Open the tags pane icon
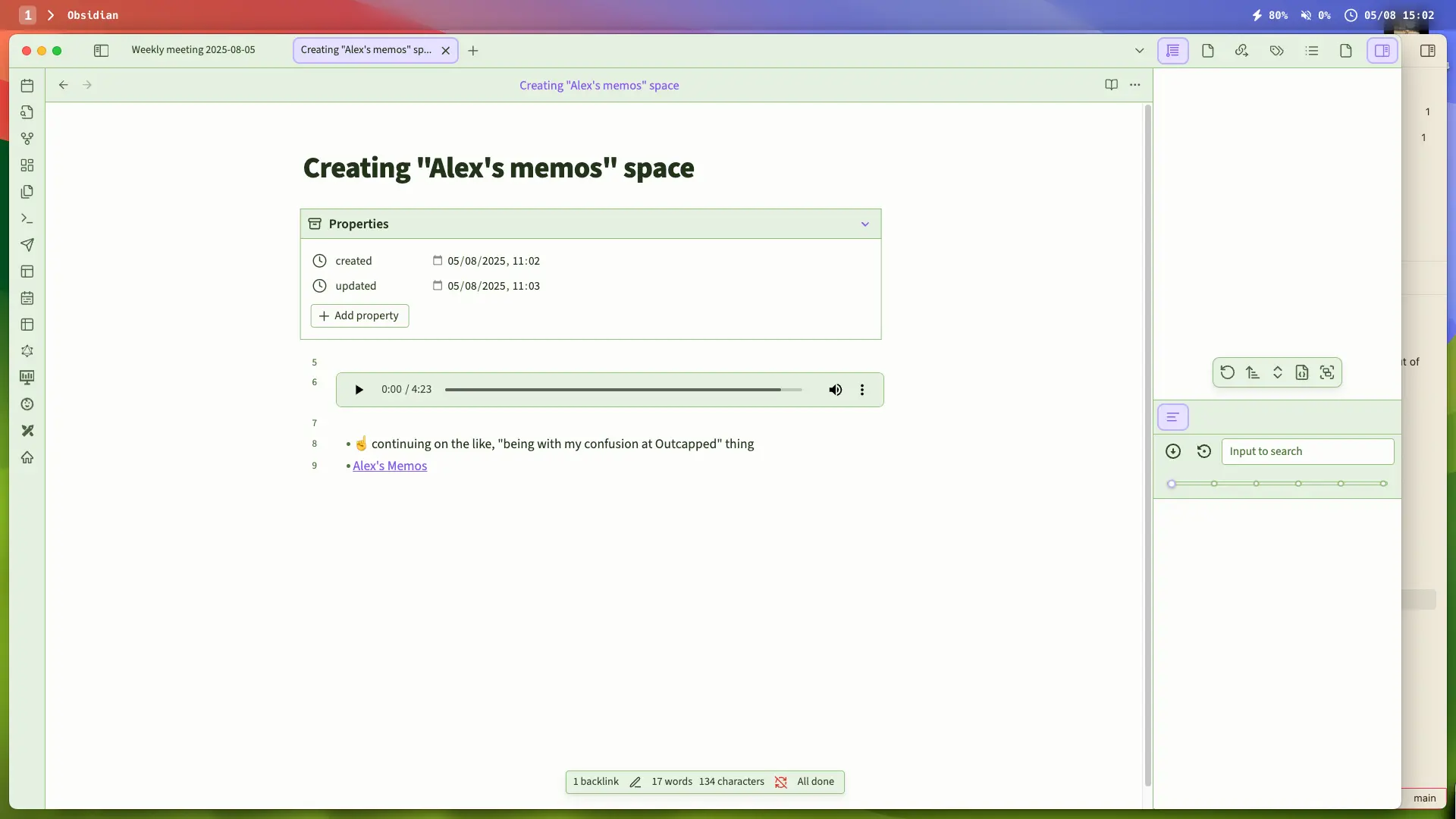 click(x=1277, y=51)
